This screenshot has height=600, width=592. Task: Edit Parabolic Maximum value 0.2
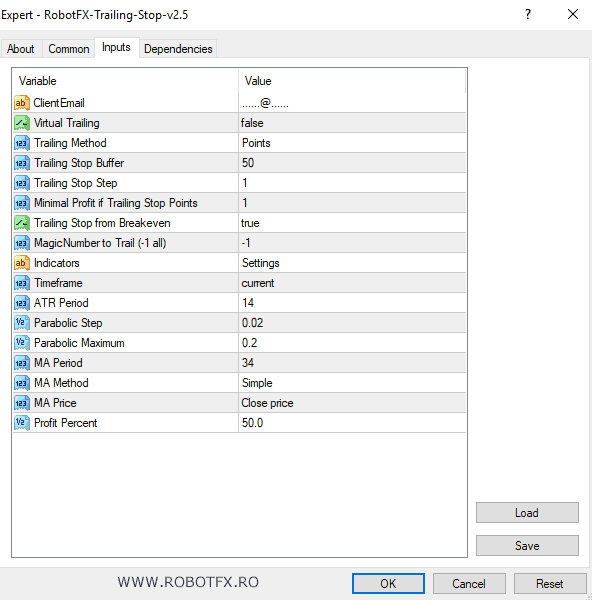352,343
